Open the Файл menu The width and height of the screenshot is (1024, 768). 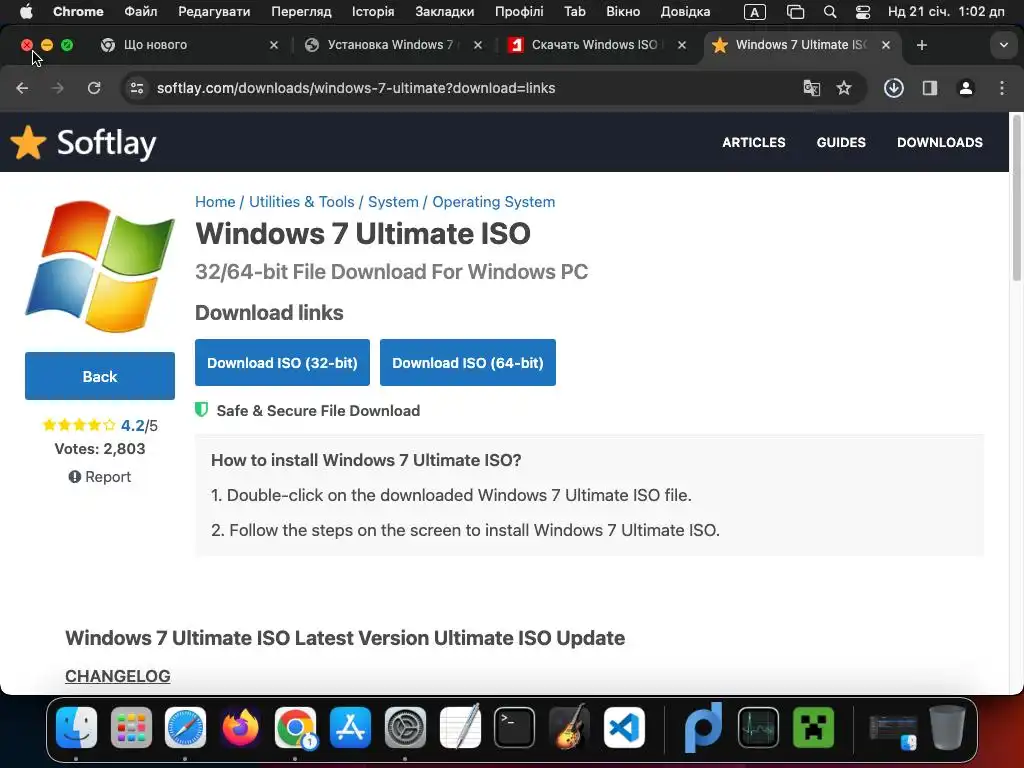140,12
